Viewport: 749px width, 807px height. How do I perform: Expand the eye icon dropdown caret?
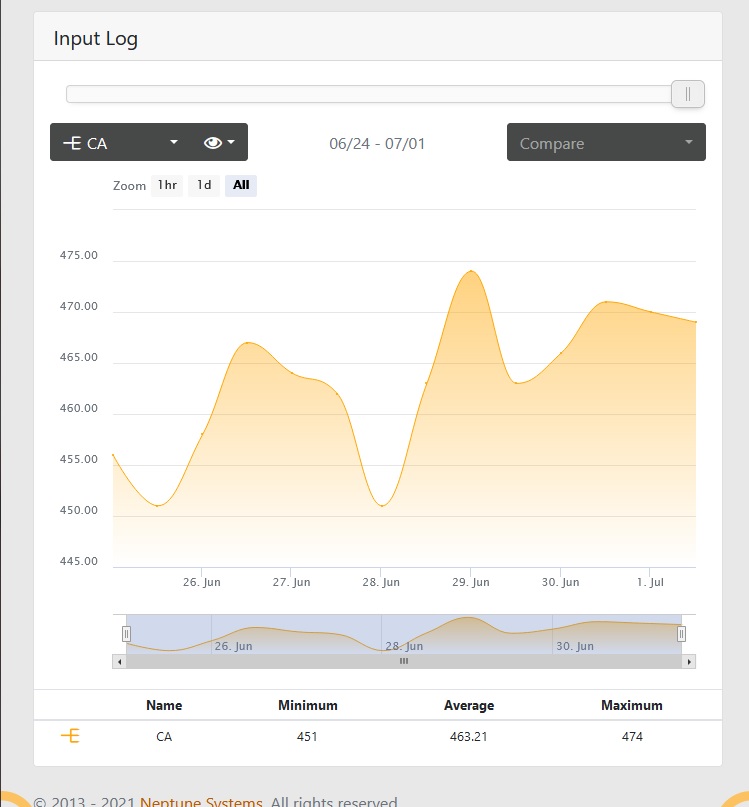click(231, 142)
